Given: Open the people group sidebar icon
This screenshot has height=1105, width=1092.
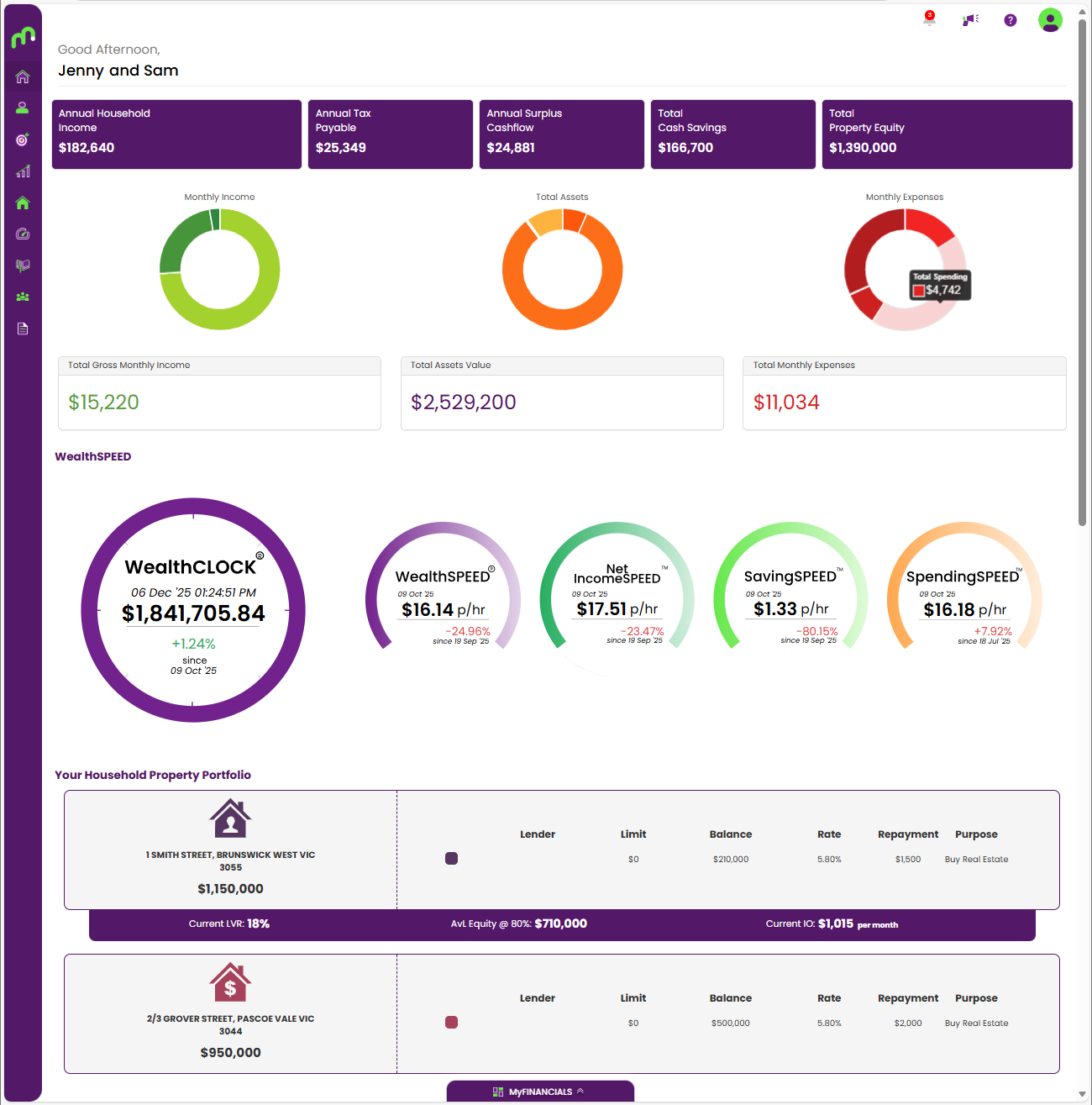Looking at the screenshot, I should pyautogui.click(x=23, y=297).
